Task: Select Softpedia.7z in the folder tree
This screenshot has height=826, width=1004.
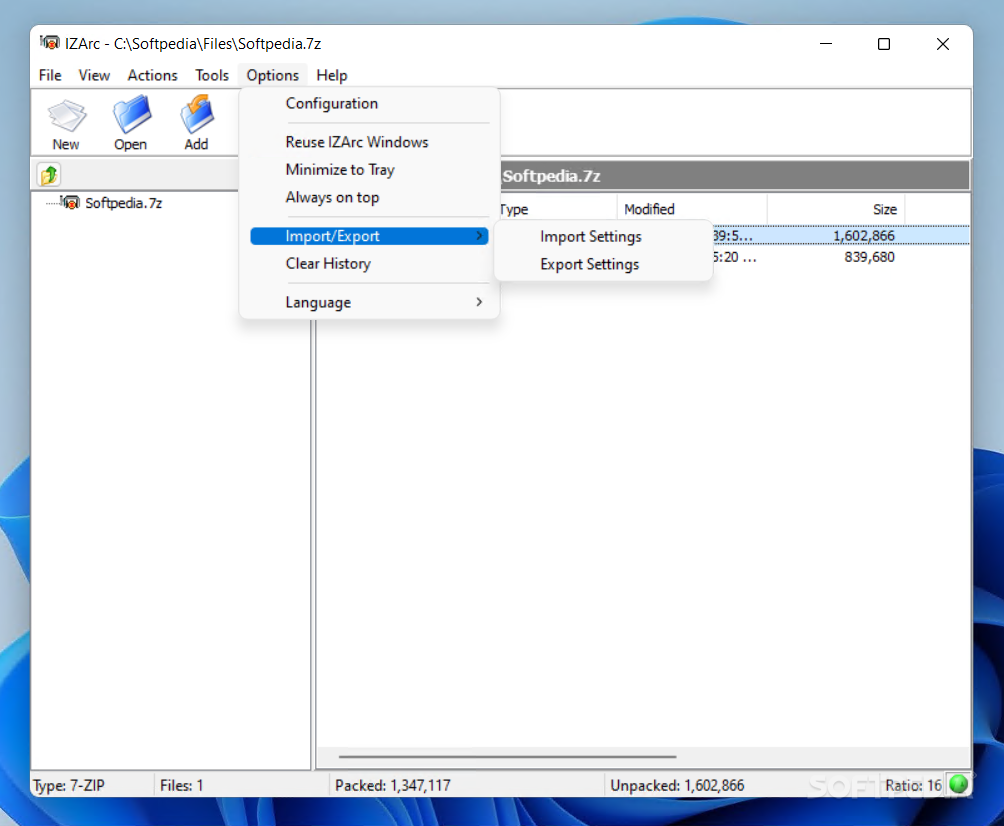Action: tap(124, 203)
